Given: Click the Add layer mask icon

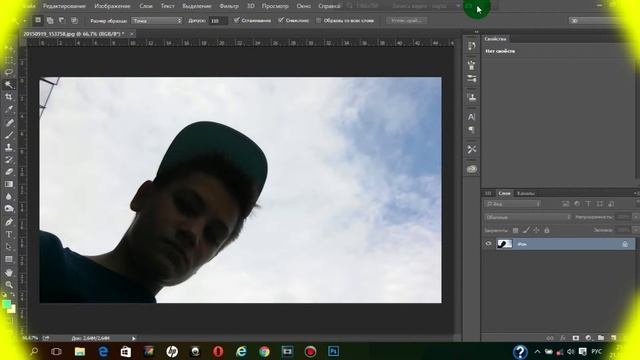Looking at the screenshot, I should point(576,338).
